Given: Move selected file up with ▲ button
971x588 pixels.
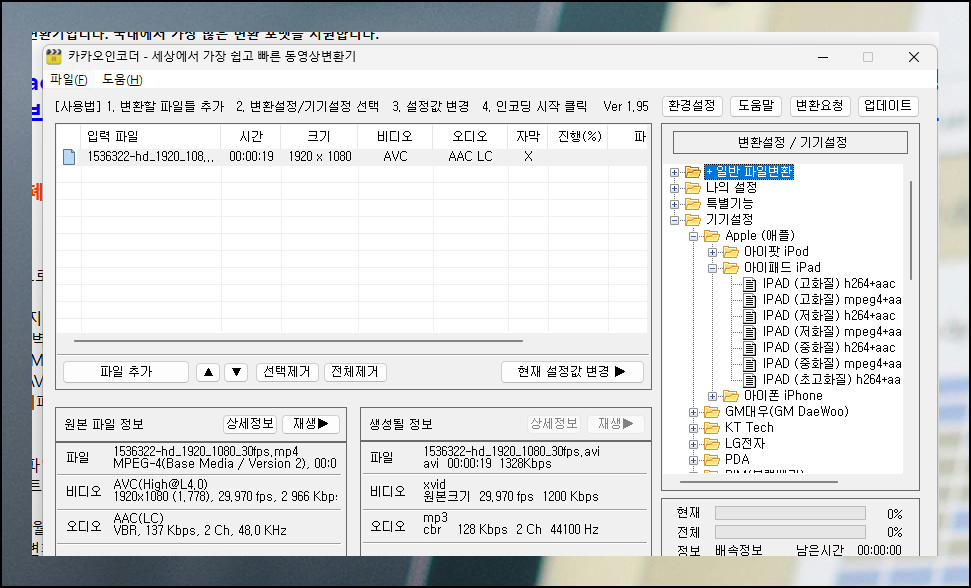Looking at the screenshot, I should click(208, 372).
